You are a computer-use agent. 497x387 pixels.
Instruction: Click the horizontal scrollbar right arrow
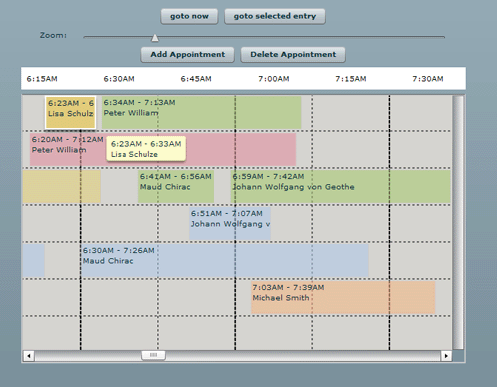click(x=446, y=356)
